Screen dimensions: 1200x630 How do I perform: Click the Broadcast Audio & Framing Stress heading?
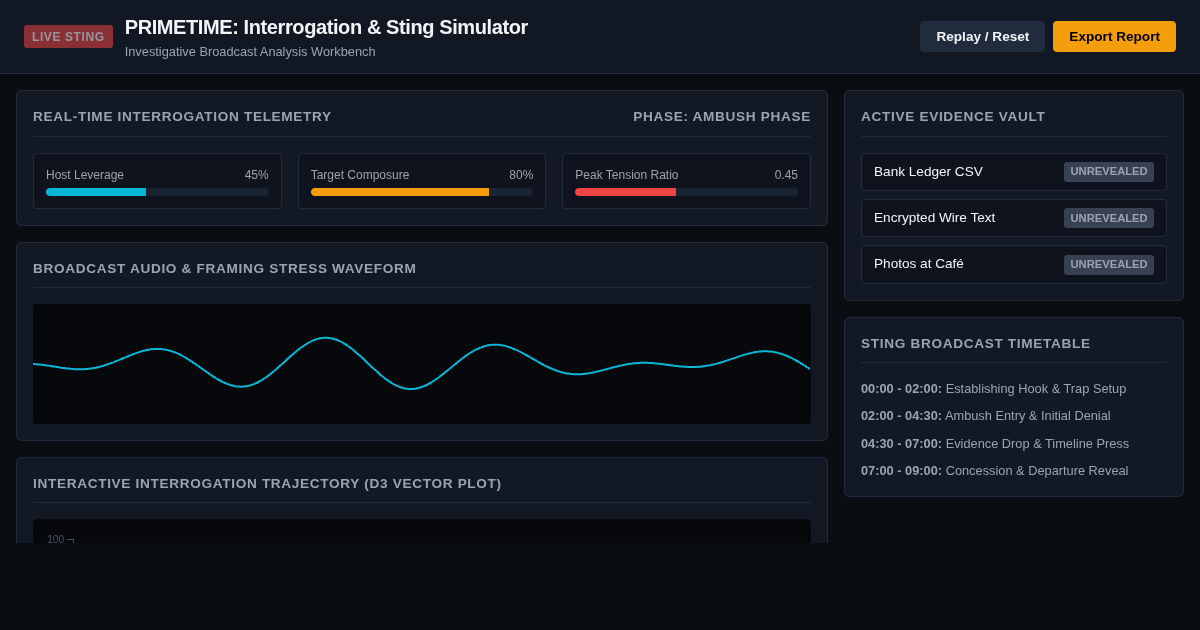(x=225, y=269)
